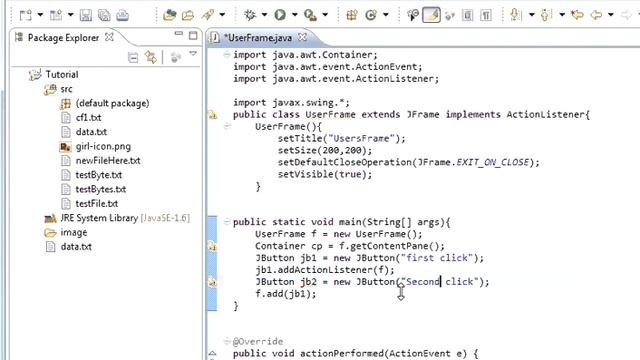This screenshot has width=640, height=360.
Task: Select testByte.txt file
Action: pyautogui.click(x=98, y=175)
